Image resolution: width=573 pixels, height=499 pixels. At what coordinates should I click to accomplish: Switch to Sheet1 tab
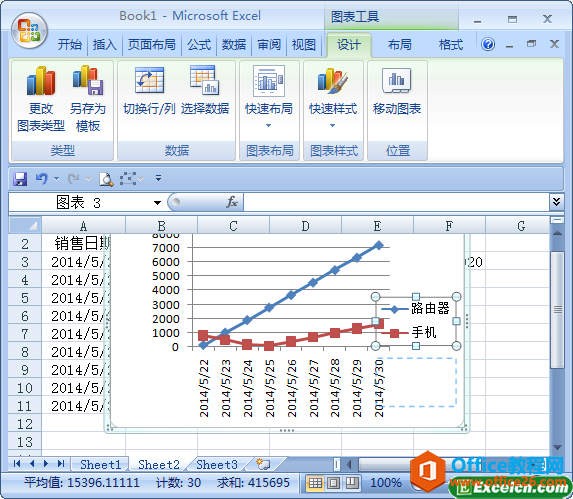[x=100, y=464]
